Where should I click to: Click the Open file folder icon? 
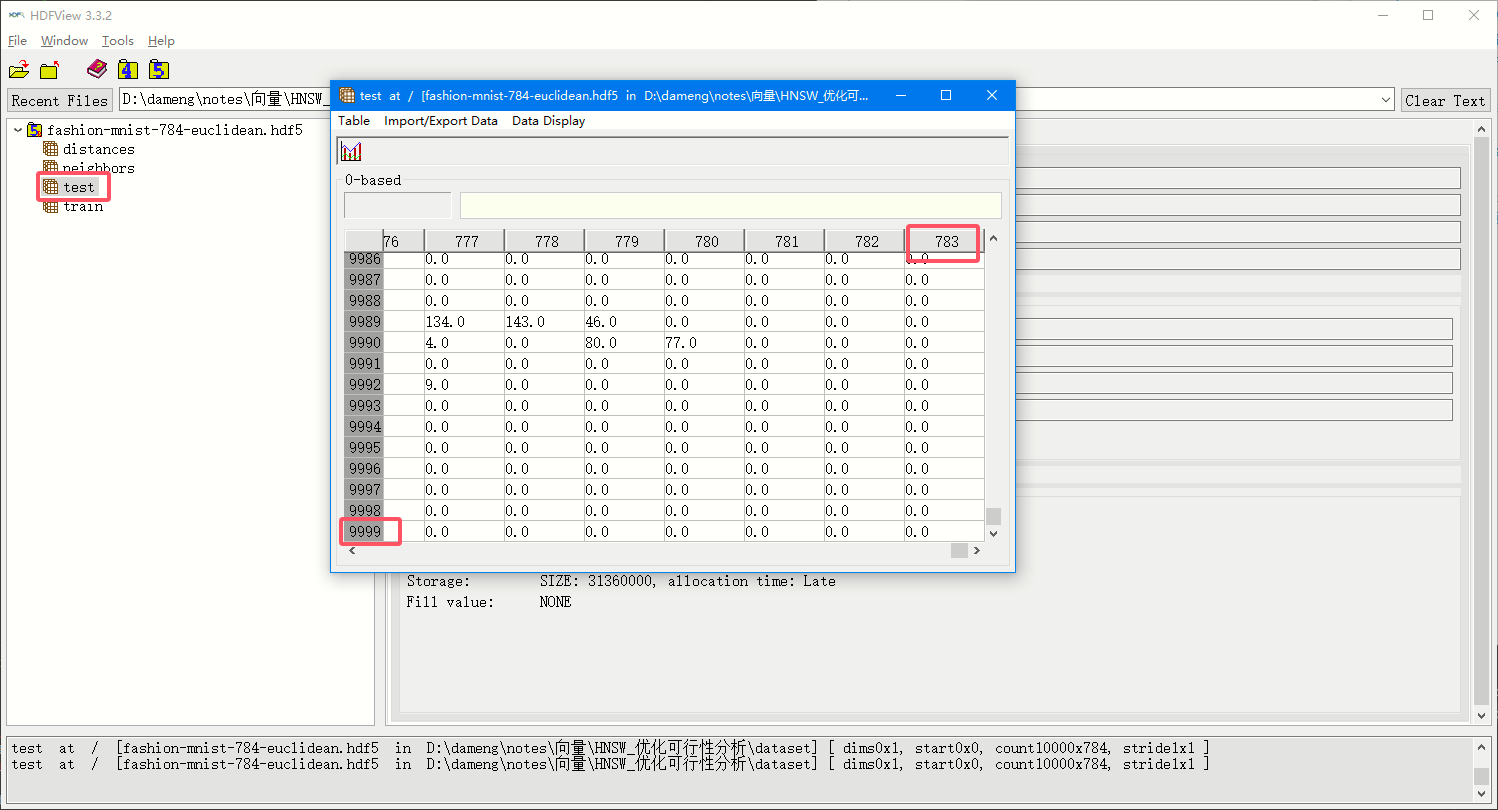point(19,70)
